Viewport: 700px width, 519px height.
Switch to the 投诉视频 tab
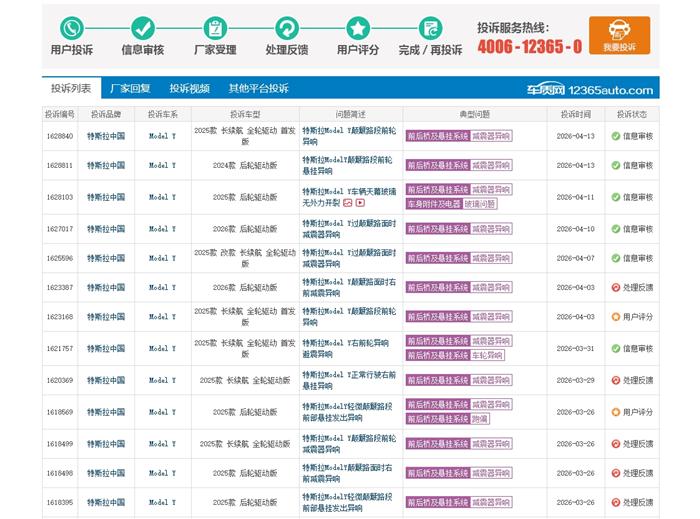(189, 89)
